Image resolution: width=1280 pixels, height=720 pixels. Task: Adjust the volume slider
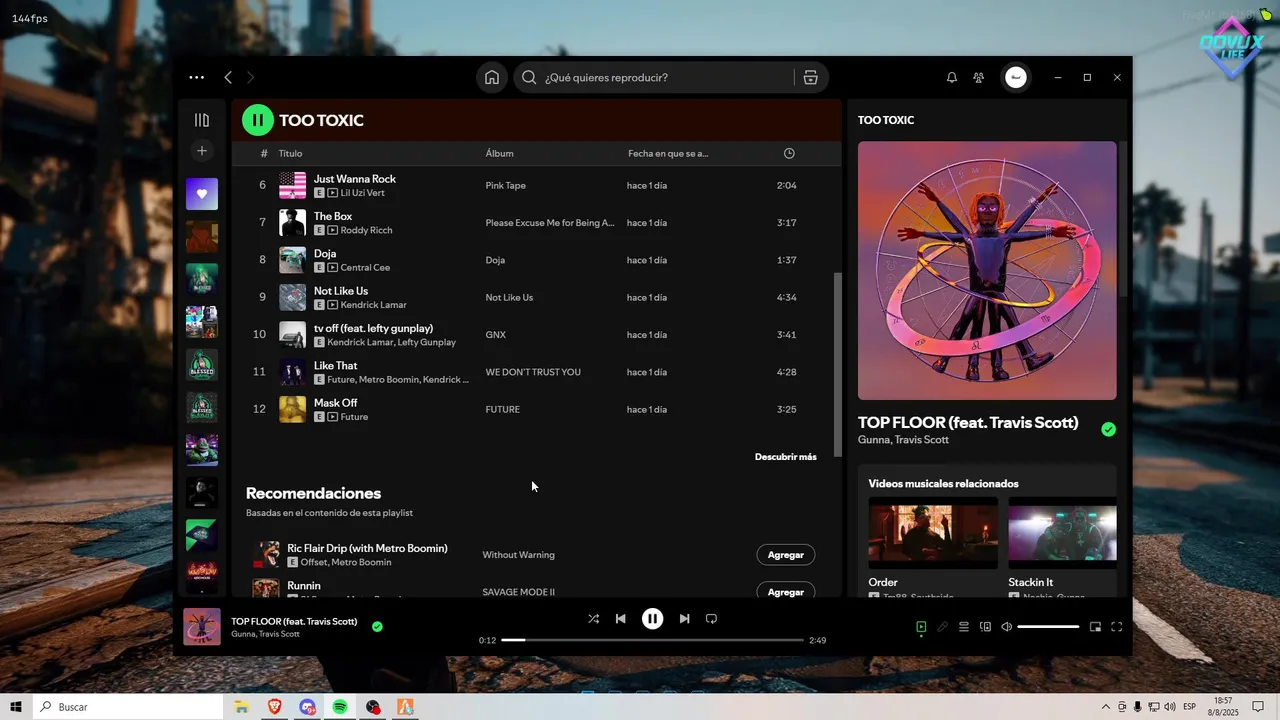1048,627
